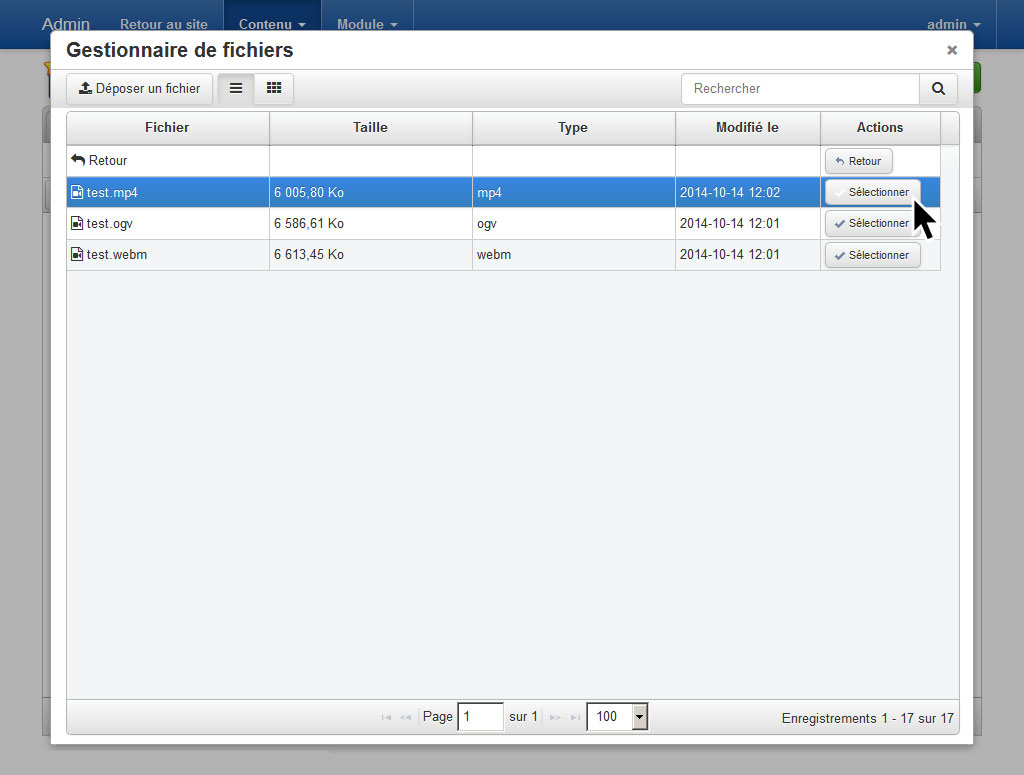Screen dimensions: 1024x775
Task: Switch to list view icon
Action: pos(236,88)
